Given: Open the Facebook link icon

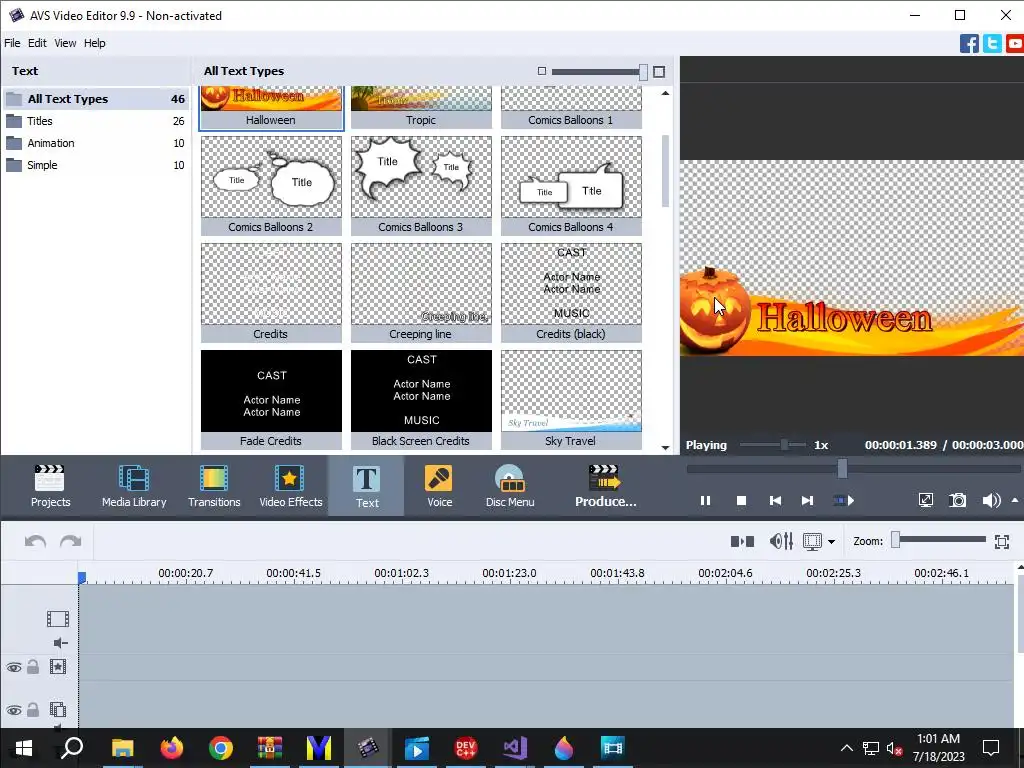Looking at the screenshot, I should click(969, 44).
